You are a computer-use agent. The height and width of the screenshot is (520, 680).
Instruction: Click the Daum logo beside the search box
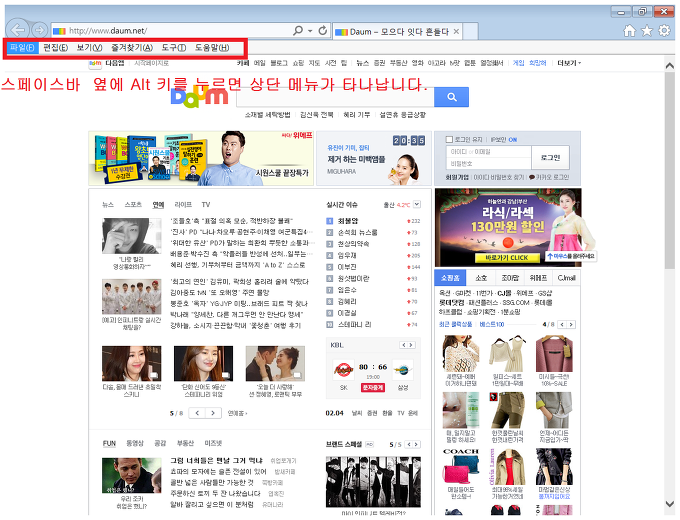[x=200, y=98]
